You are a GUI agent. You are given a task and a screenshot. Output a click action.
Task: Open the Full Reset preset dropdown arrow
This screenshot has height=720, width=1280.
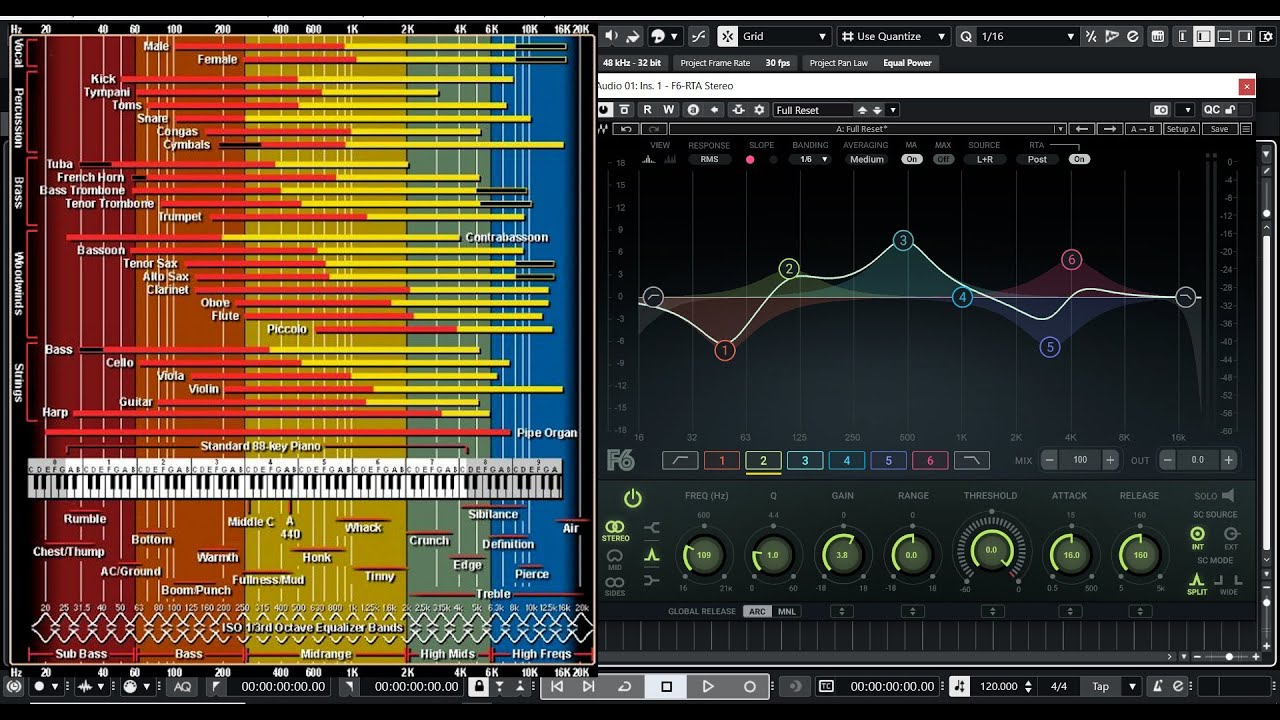coord(893,110)
